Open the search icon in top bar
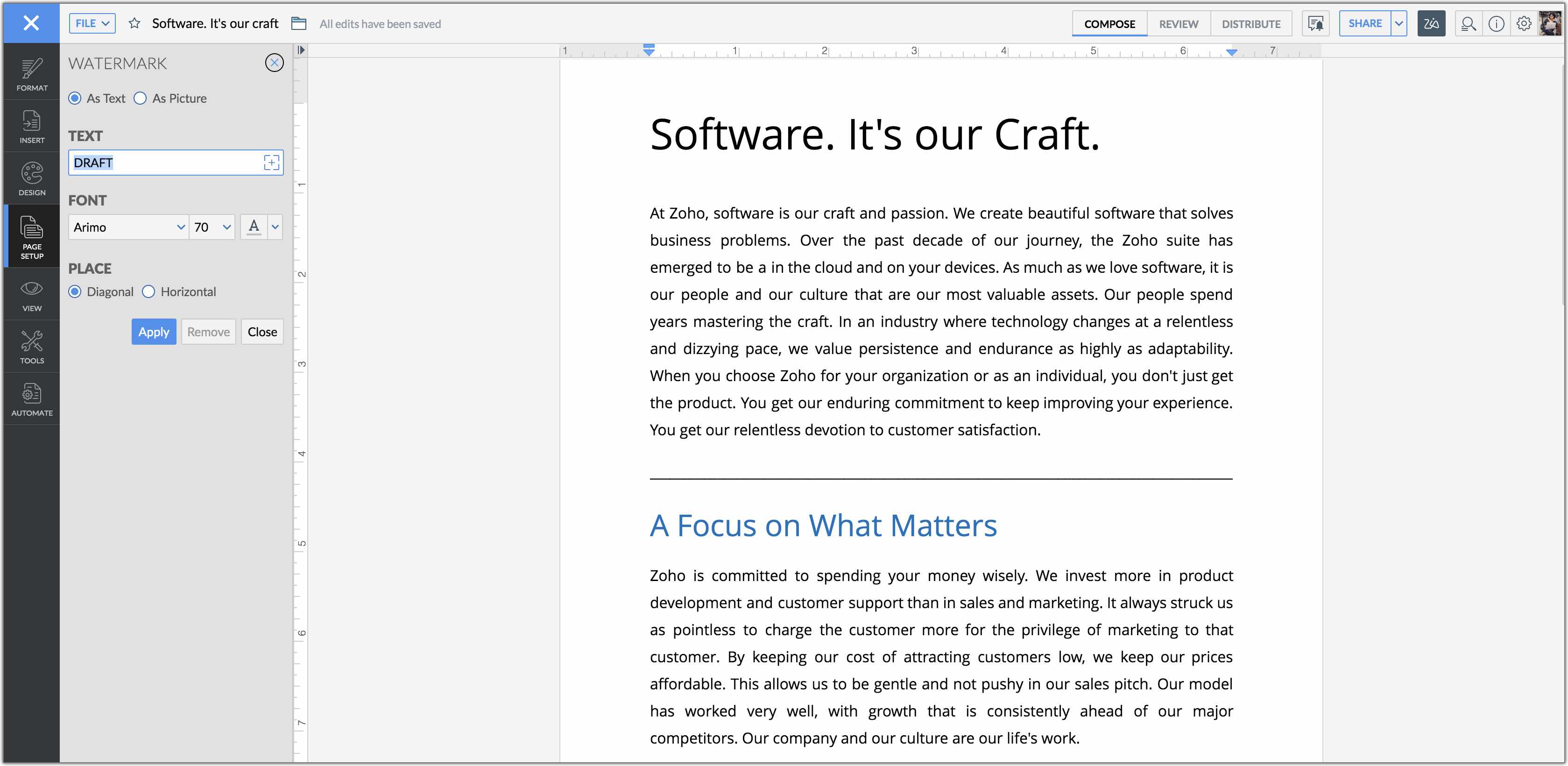1568x766 pixels. (x=1468, y=24)
